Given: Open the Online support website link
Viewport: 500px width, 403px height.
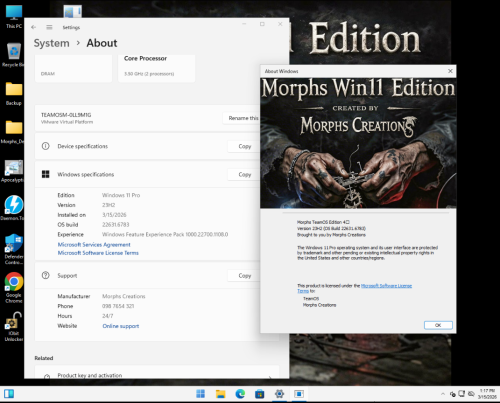Looking at the screenshot, I should click(121, 326).
